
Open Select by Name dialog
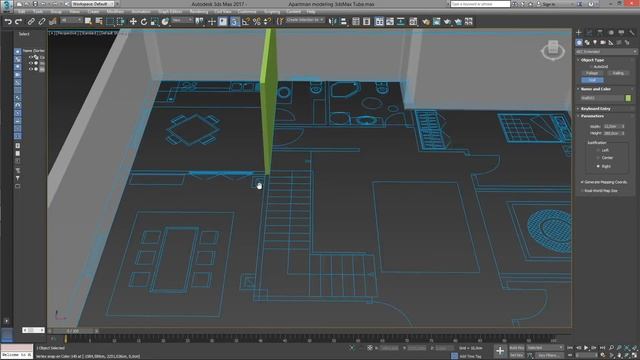tap(99, 22)
